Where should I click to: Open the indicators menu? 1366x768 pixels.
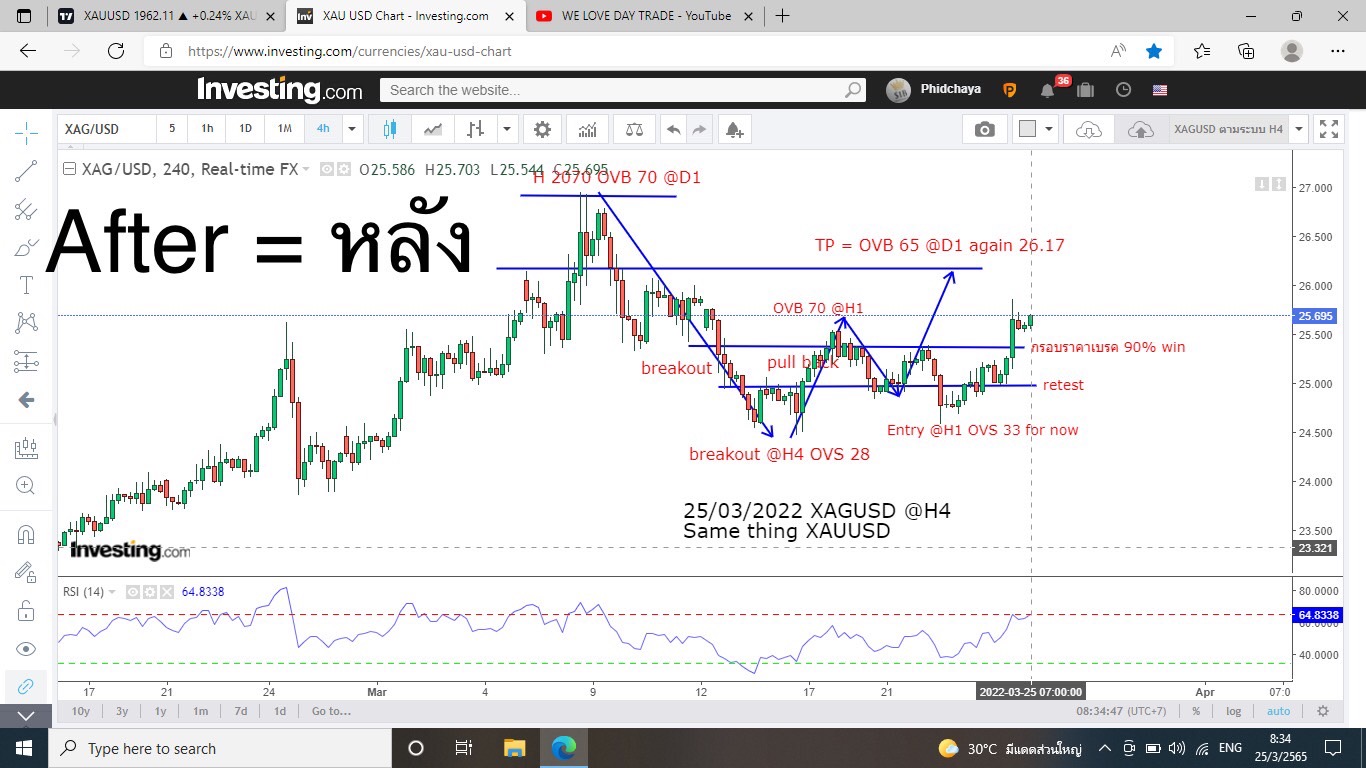[x=587, y=129]
